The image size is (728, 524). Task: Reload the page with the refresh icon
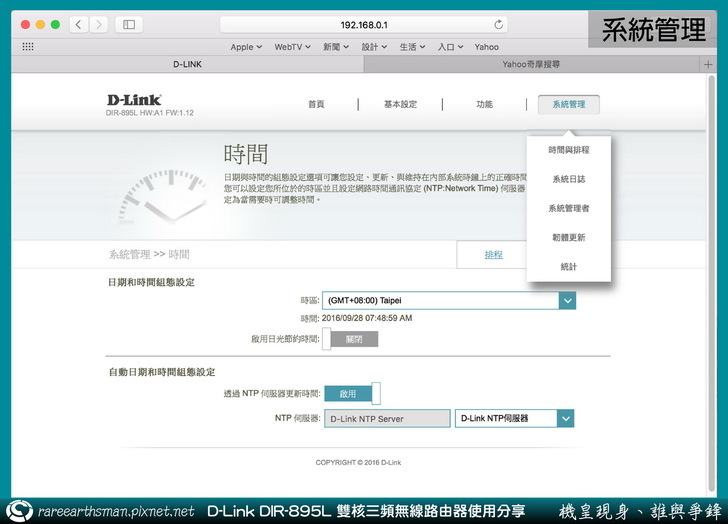pos(499,24)
